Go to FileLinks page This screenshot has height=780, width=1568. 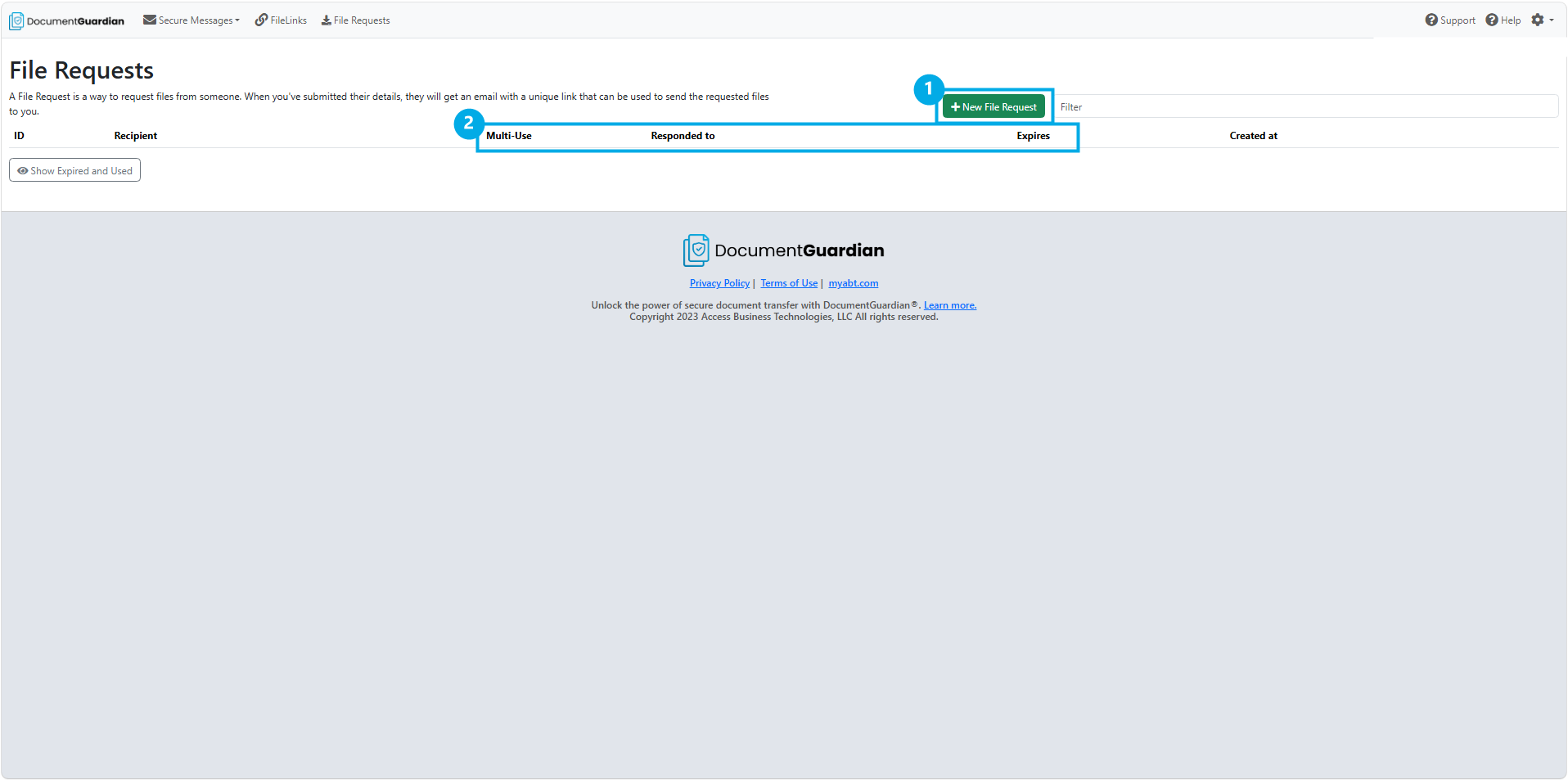pos(281,20)
